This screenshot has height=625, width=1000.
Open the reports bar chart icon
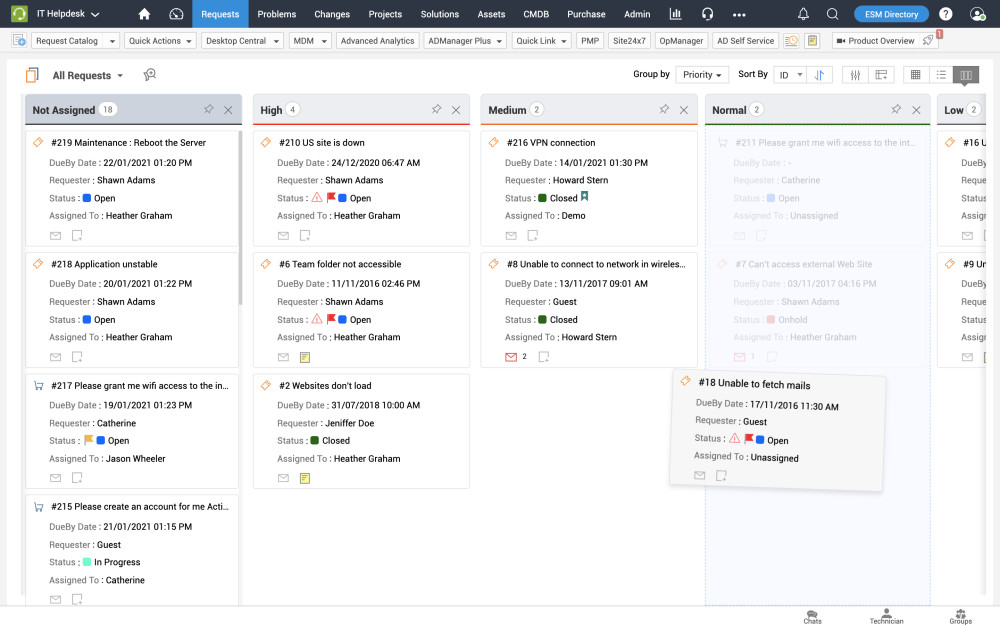point(675,14)
